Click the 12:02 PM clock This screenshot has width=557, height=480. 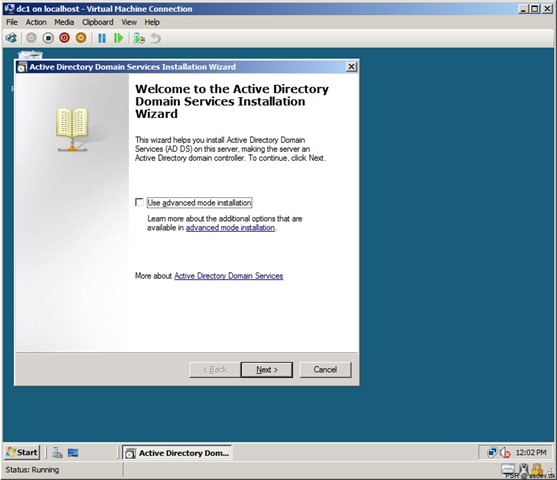tap(531, 452)
